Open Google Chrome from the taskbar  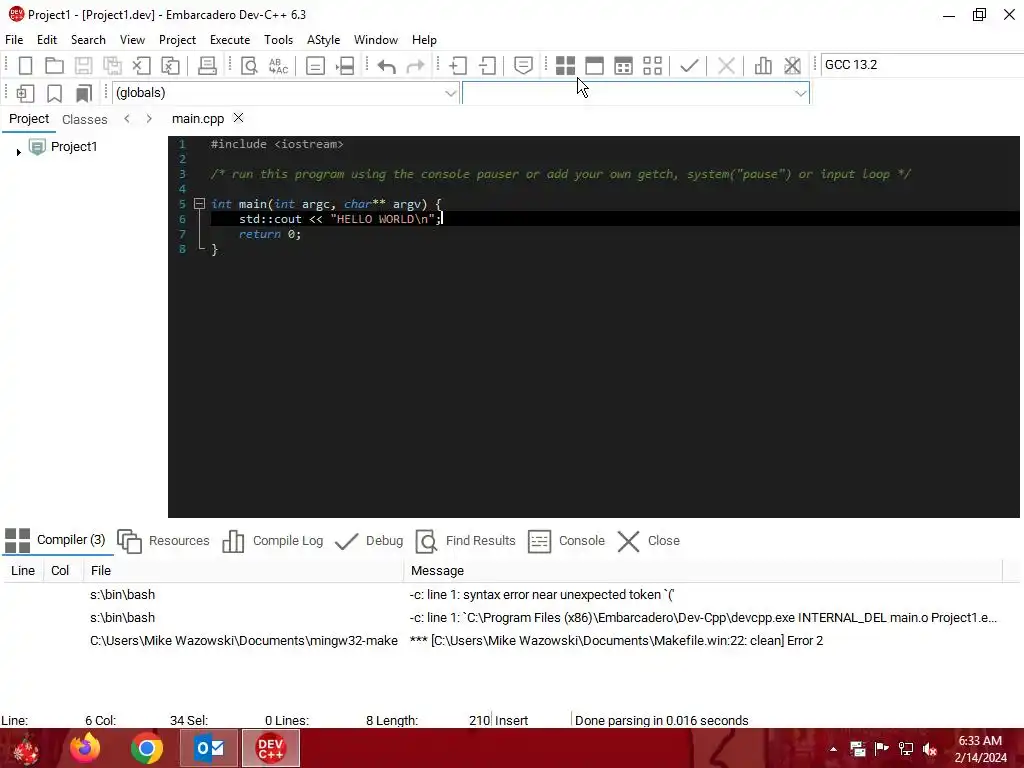point(147,748)
